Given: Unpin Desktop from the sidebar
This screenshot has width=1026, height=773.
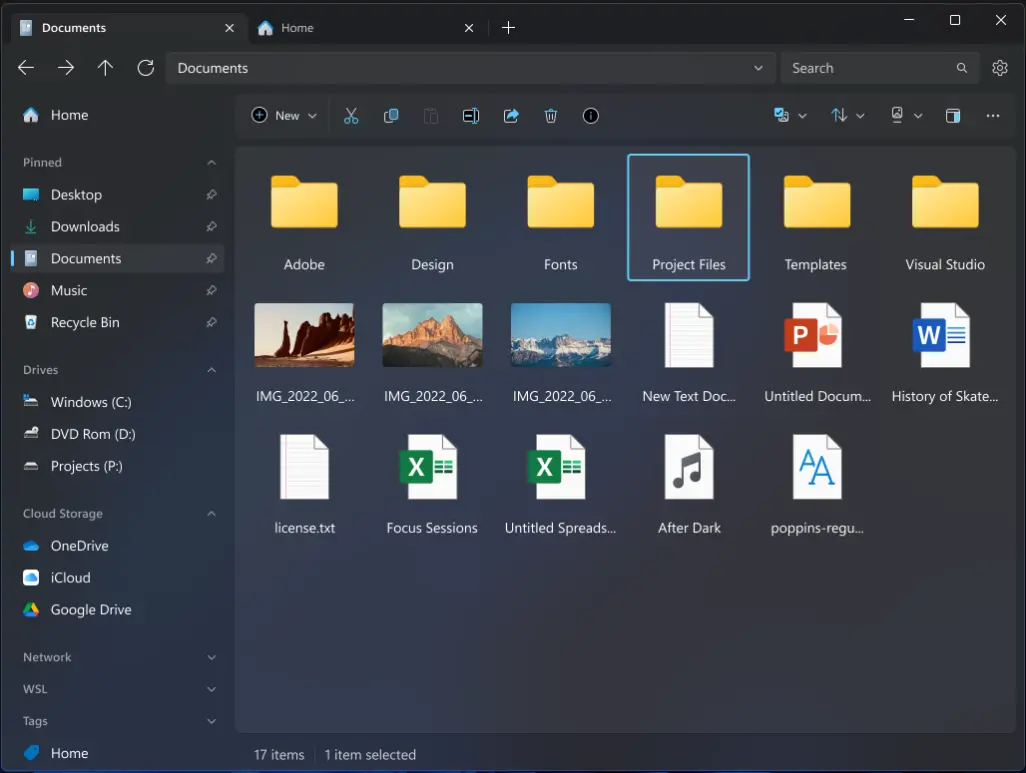Looking at the screenshot, I should pos(210,194).
